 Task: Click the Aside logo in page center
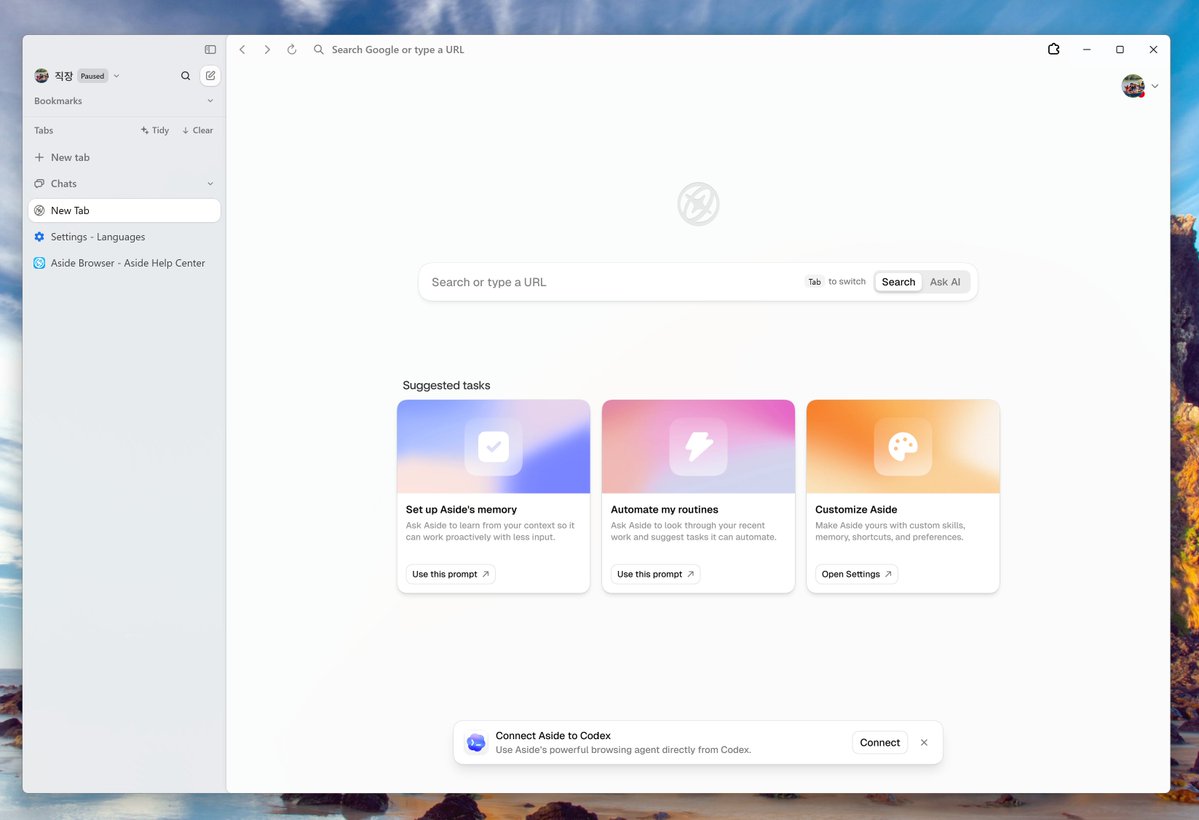pos(698,203)
